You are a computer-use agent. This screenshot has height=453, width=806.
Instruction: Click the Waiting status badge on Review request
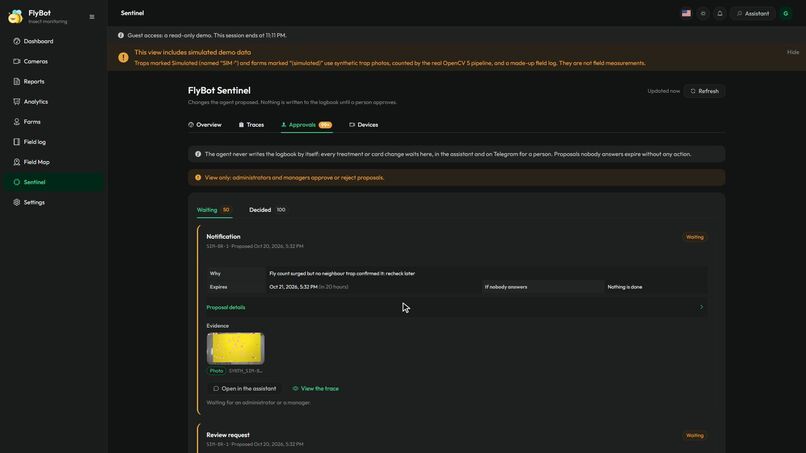point(694,436)
